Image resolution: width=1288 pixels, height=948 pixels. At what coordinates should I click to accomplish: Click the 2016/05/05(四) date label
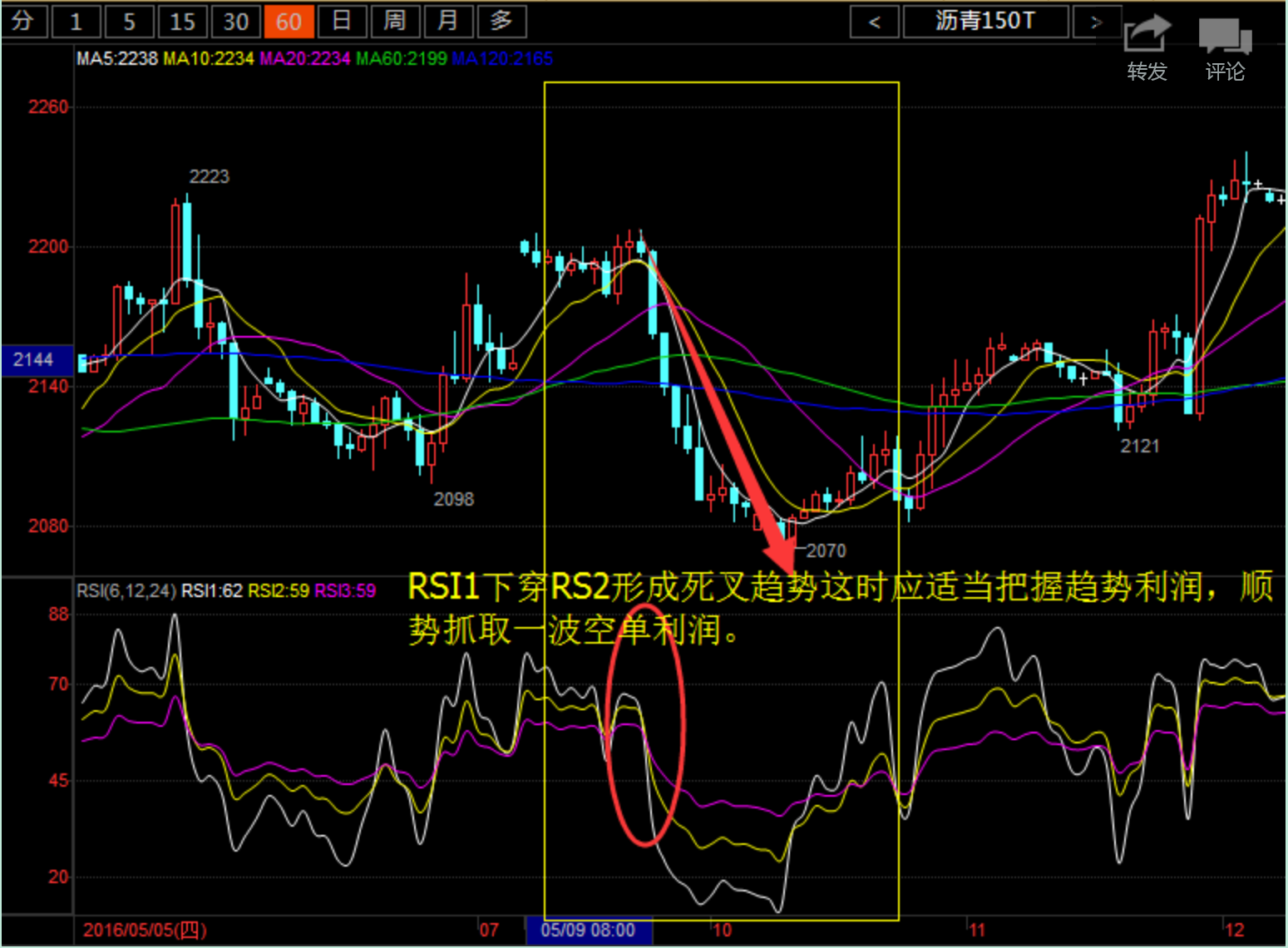(x=145, y=931)
